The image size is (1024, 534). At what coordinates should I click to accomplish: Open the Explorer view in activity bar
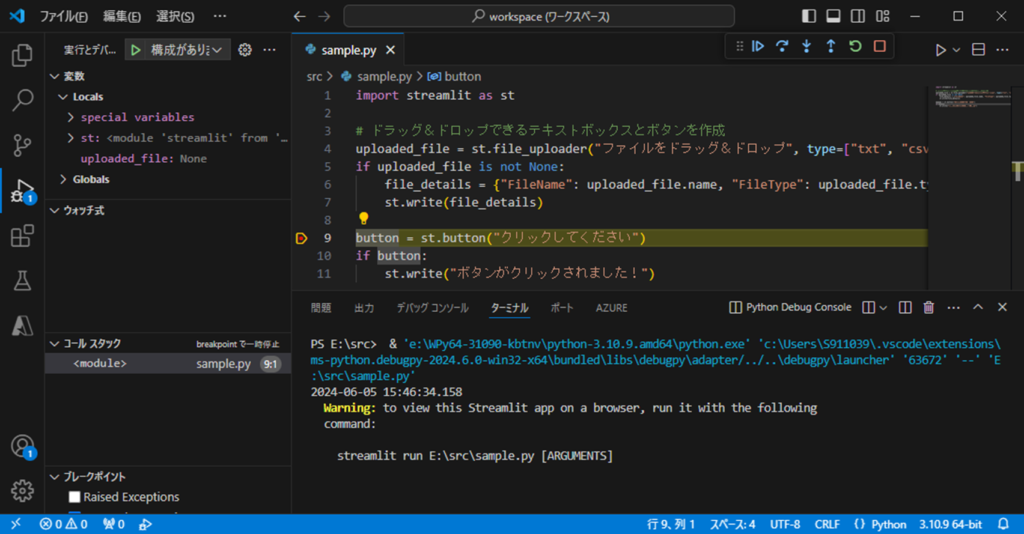click(22, 55)
